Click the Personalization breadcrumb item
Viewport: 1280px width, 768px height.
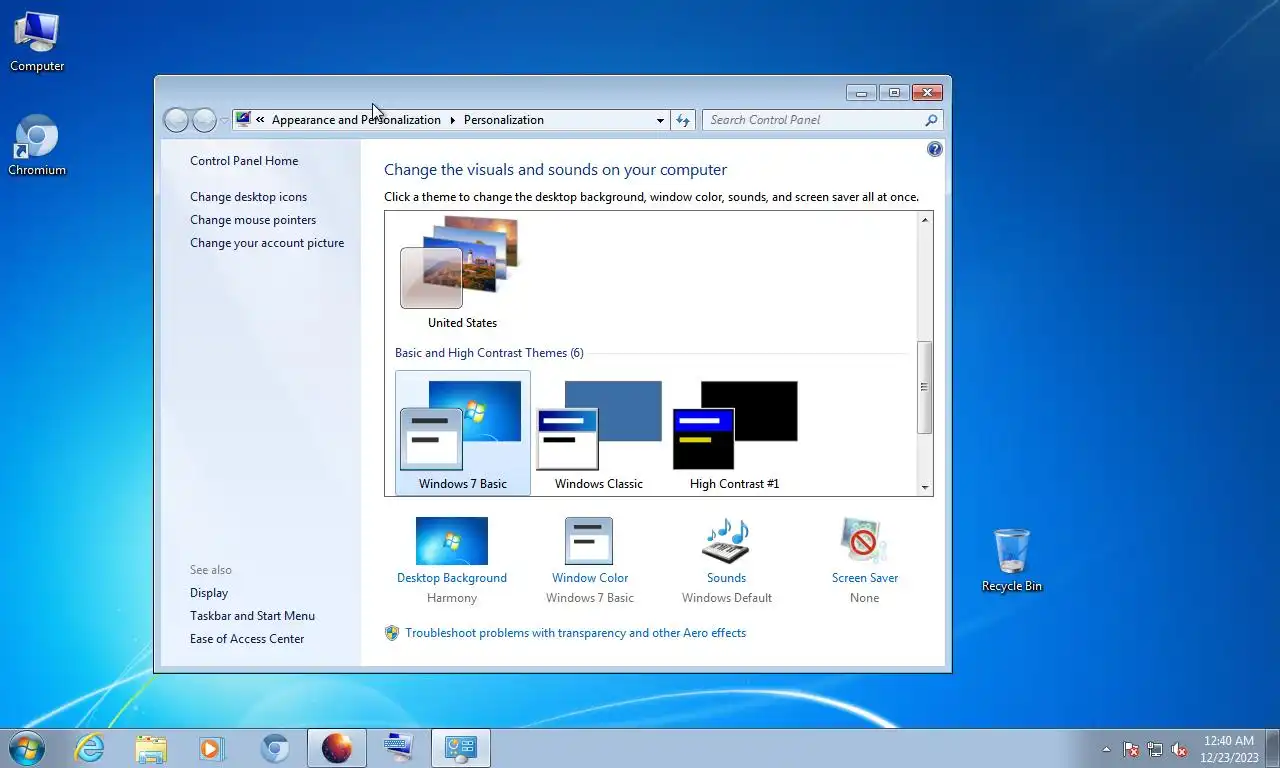503,120
